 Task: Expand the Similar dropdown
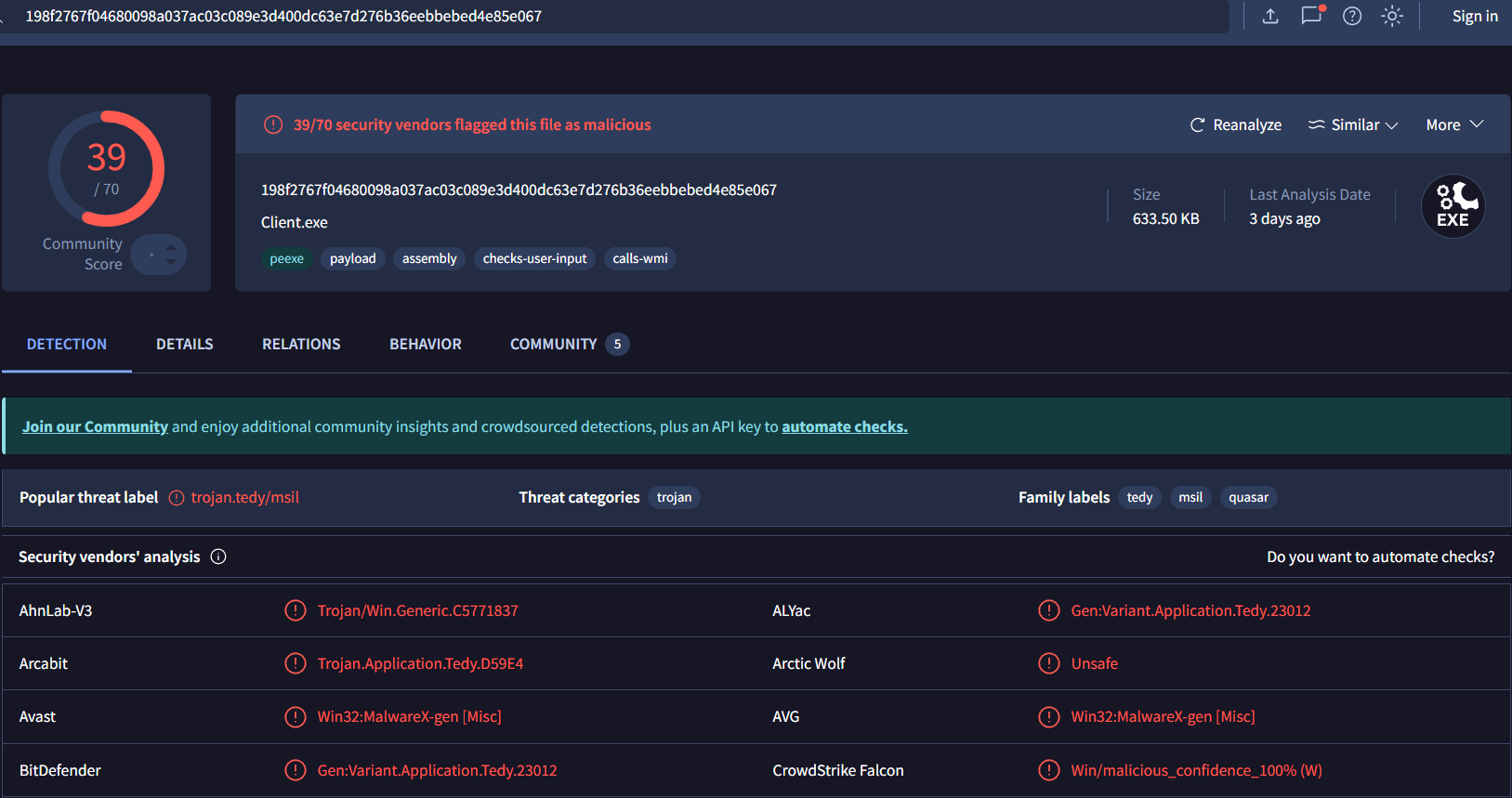[x=1353, y=124]
